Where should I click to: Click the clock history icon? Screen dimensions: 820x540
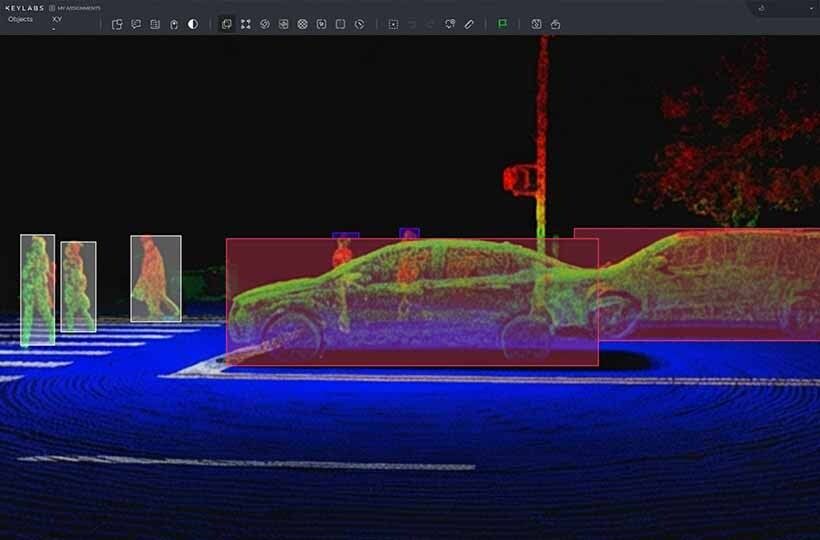pyautogui.click(x=359, y=24)
